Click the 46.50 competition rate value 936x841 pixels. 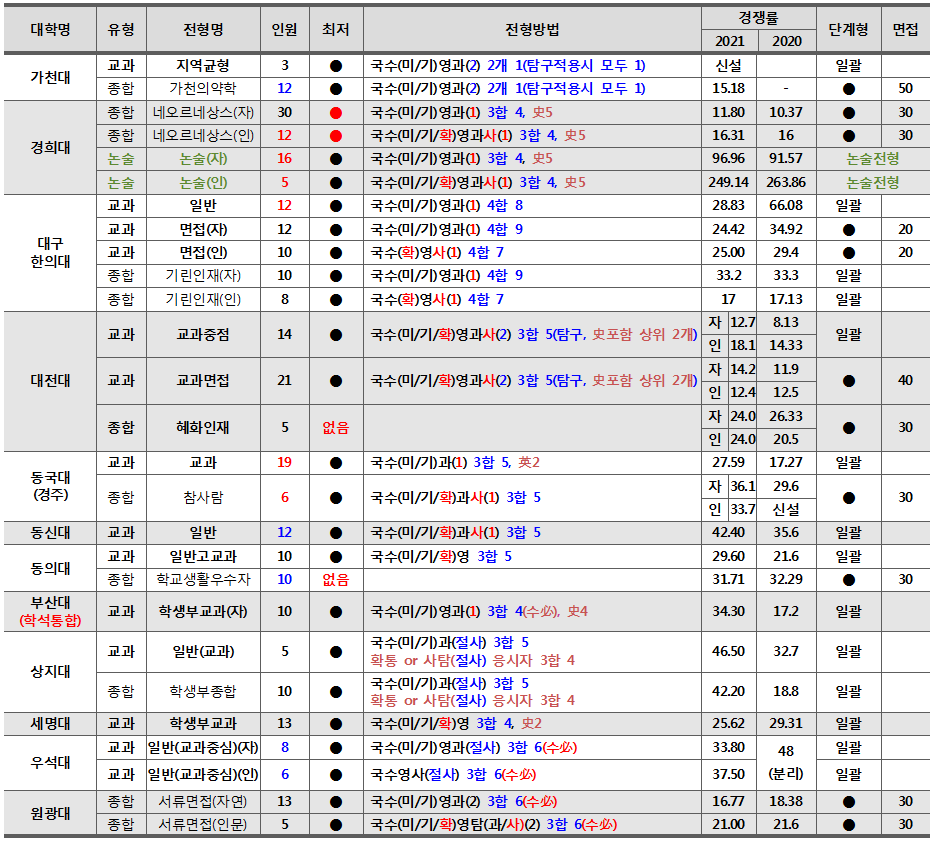[x=728, y=651]
